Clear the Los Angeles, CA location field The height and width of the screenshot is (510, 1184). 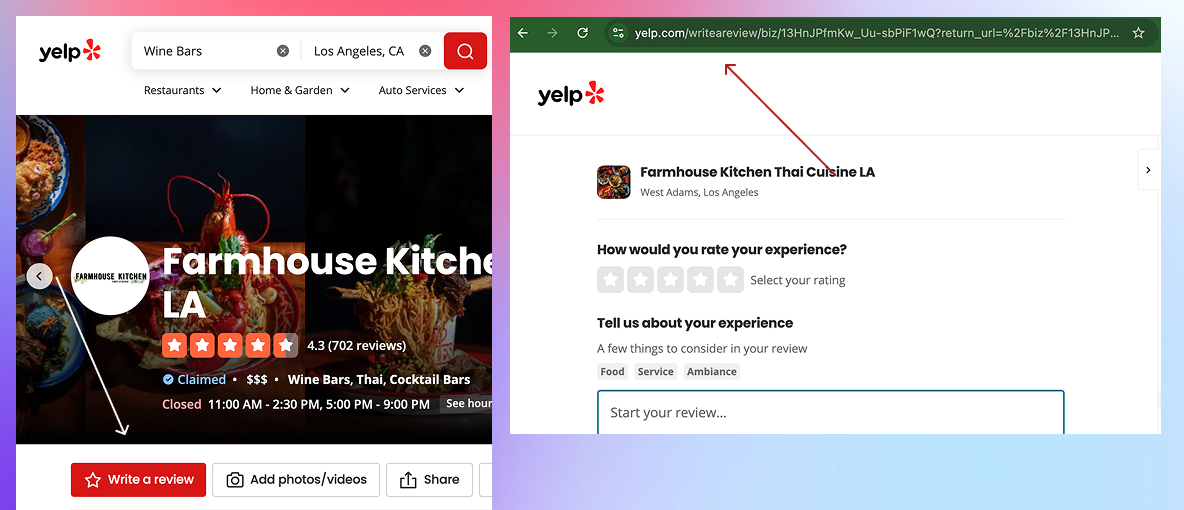coord(425,51)
